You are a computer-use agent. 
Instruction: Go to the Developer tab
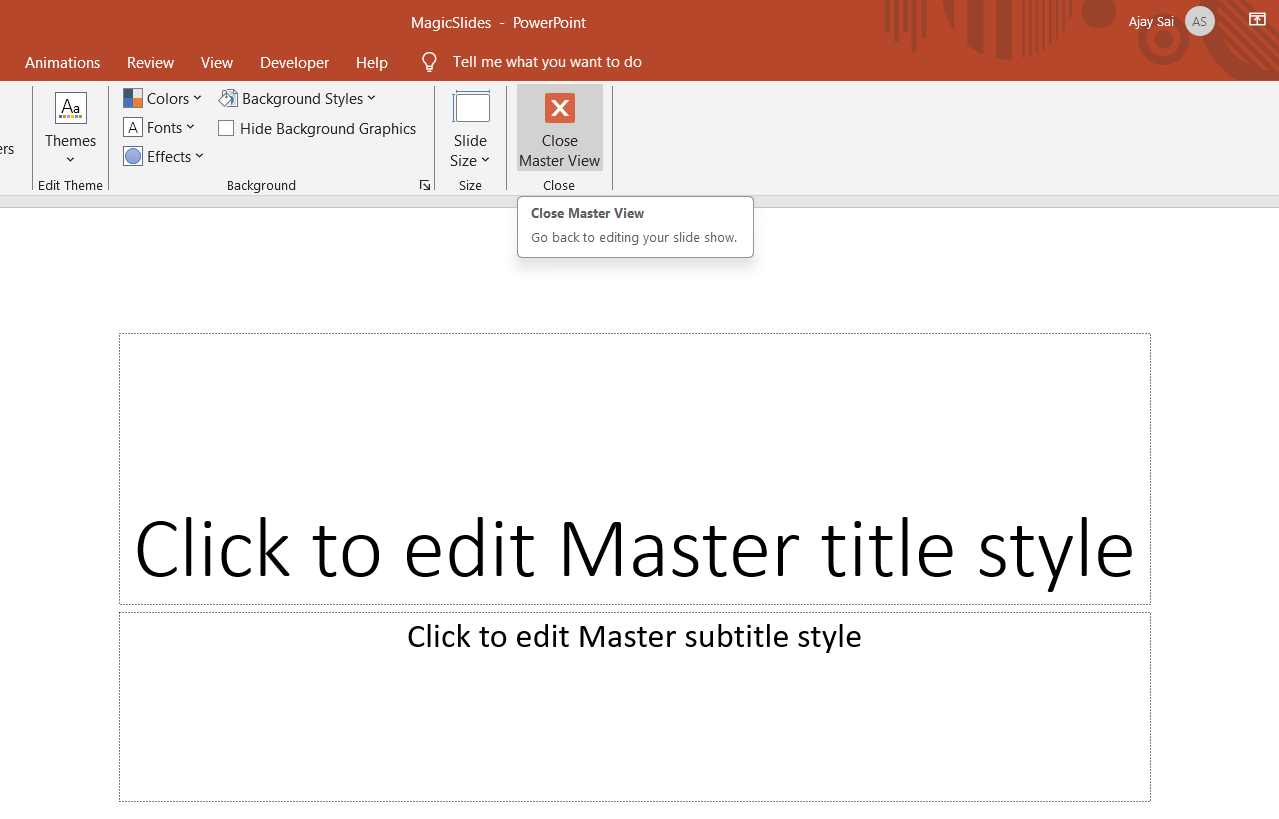[x=294, y=62]
